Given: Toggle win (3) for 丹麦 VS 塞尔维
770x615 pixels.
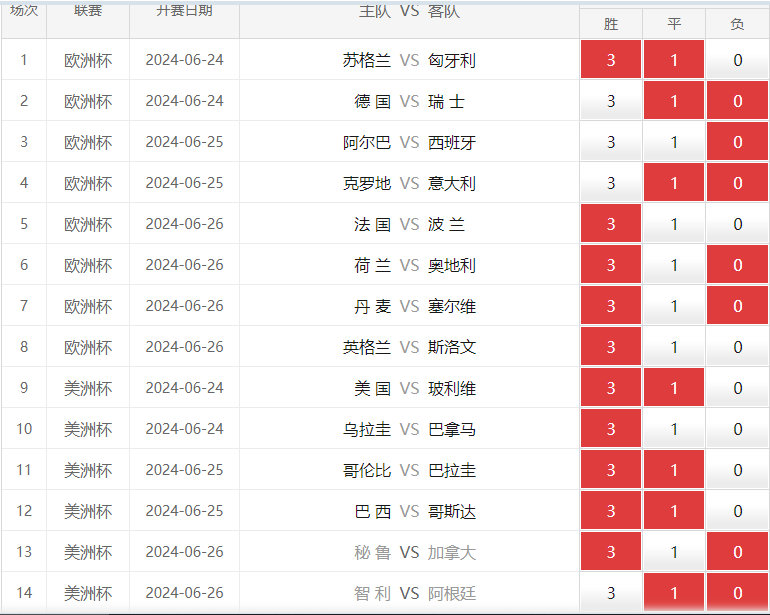Looking at the screenshot, I should 610,306.
